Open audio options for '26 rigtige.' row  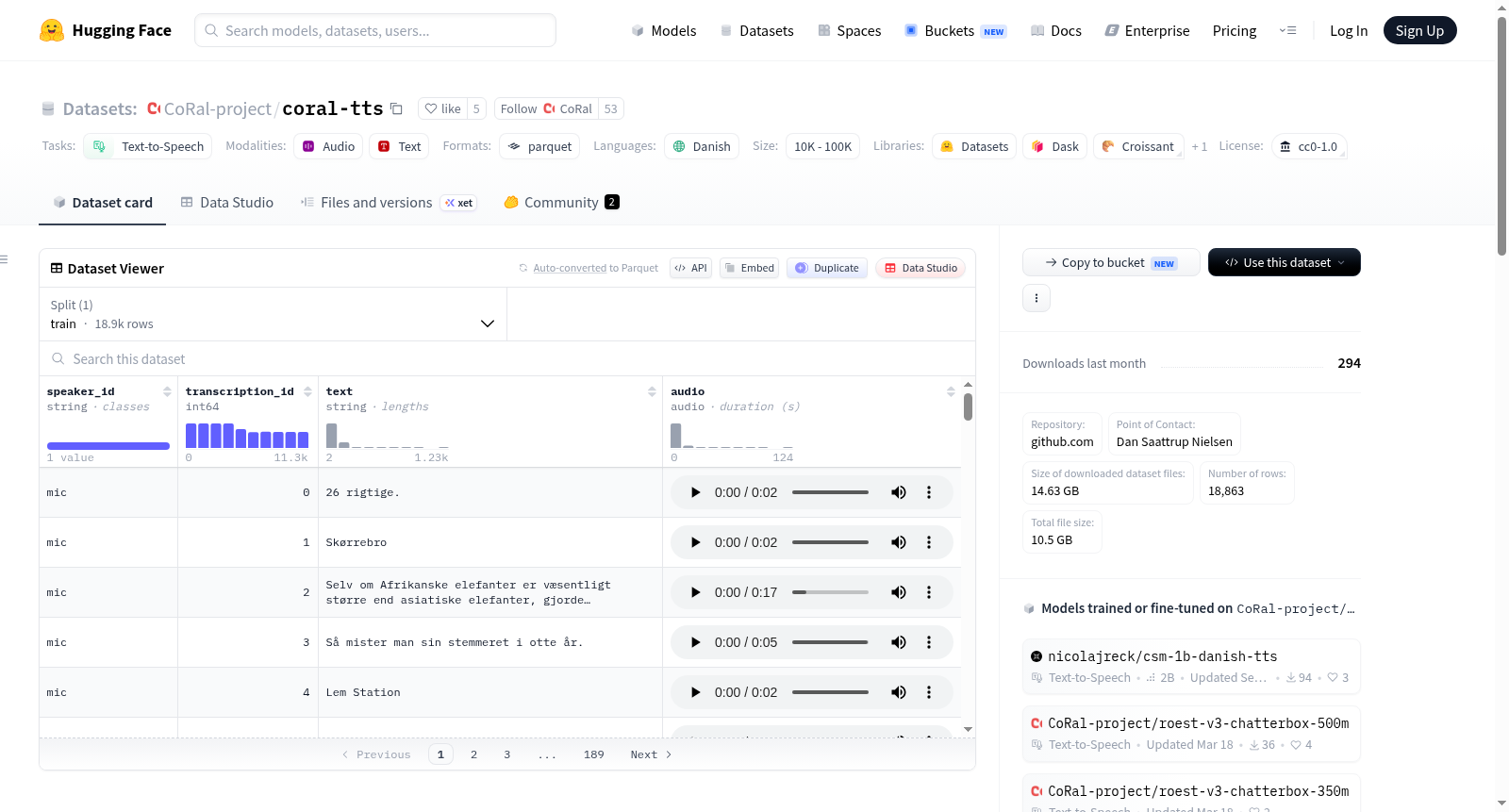(x=929, y=492)
